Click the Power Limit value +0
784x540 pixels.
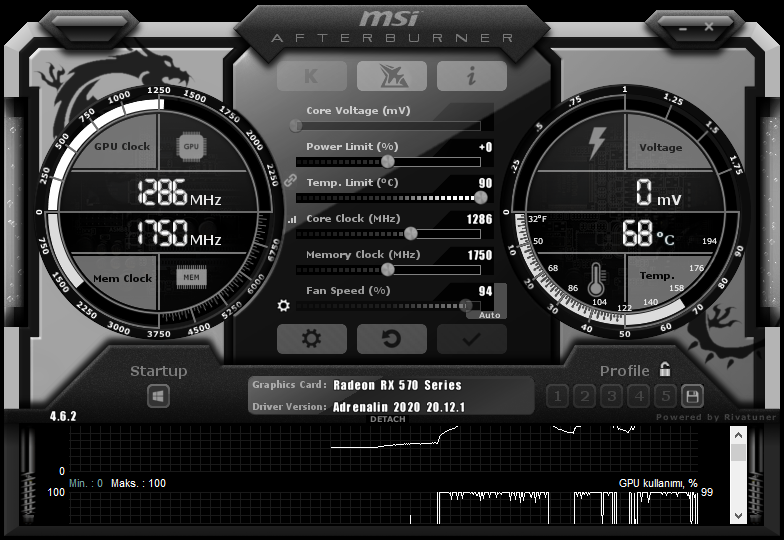pos(485,147)
